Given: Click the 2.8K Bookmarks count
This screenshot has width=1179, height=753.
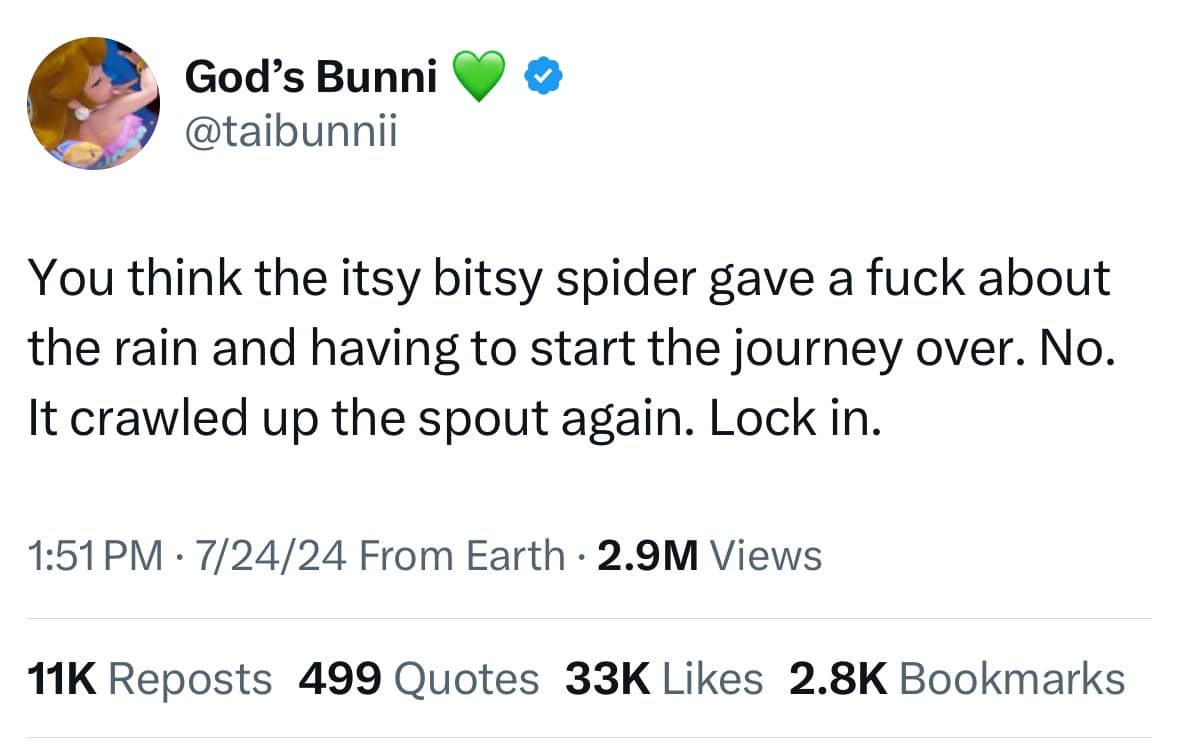Looking at the screenshot, I should point(957,679).
